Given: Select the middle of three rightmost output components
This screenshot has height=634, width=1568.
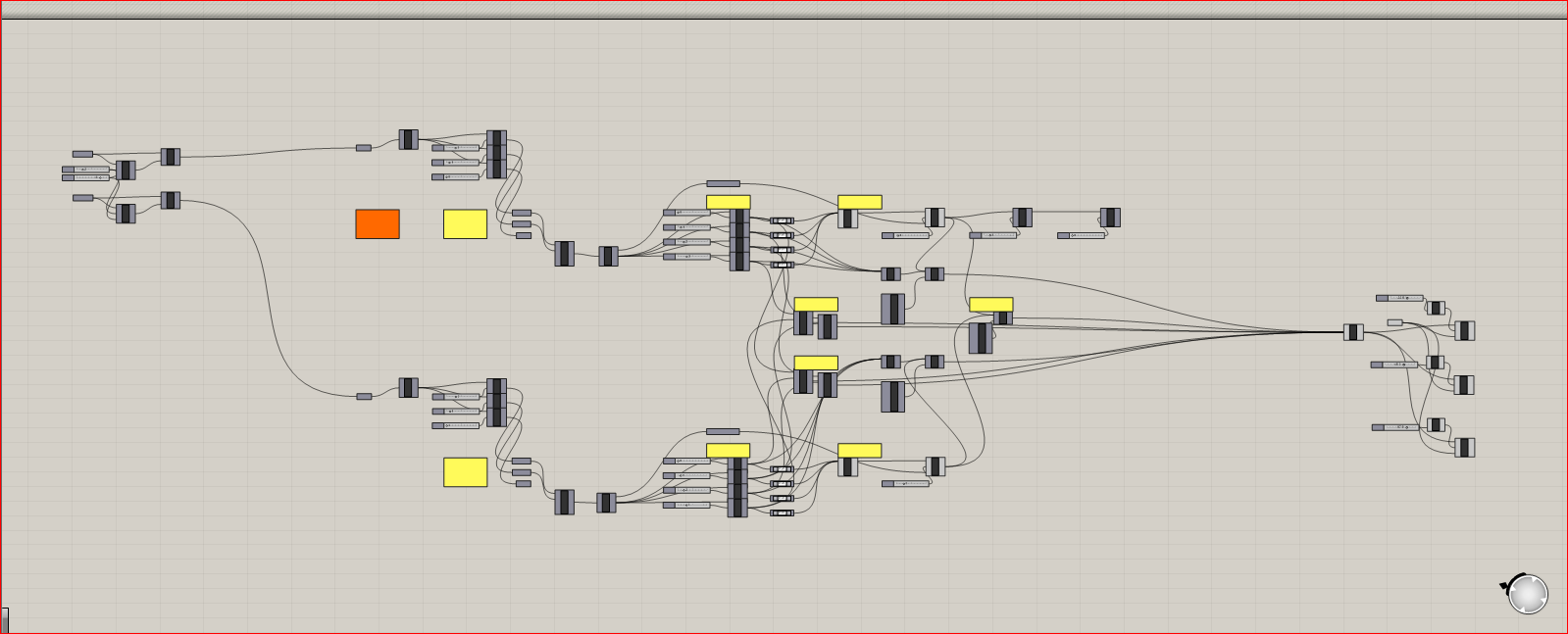Looking at the screenshot, I should (x=1464, y=384).
